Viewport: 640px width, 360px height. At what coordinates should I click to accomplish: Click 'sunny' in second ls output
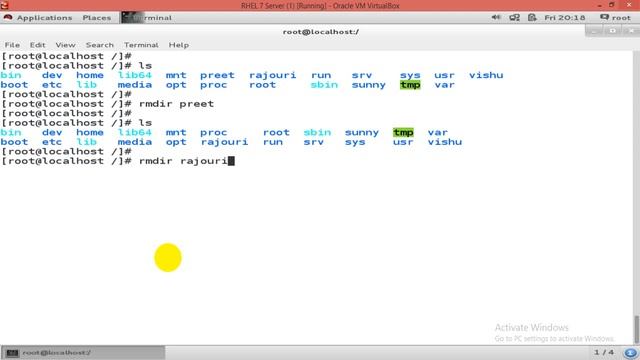click(x=362, y=132)
